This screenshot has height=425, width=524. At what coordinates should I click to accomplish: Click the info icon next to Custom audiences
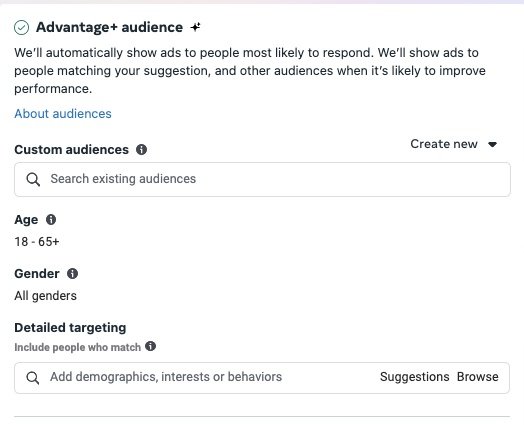coord(141,149)
